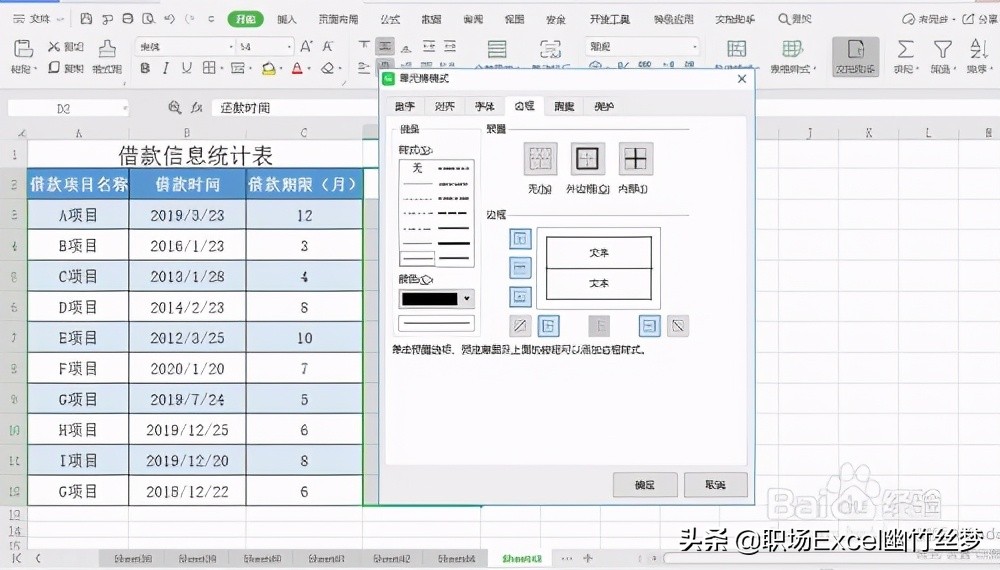Toggle the left border button
The height and width of the screenshot is (570, 1000).
pos(548,326)
